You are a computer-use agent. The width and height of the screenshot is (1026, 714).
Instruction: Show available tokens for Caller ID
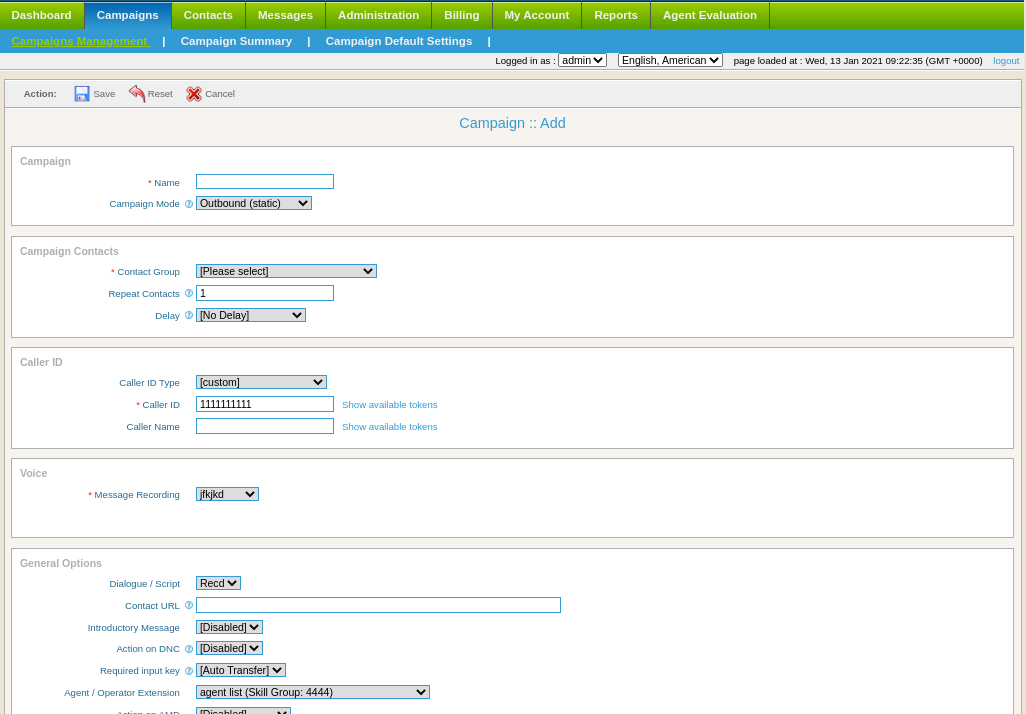[389, 405]
